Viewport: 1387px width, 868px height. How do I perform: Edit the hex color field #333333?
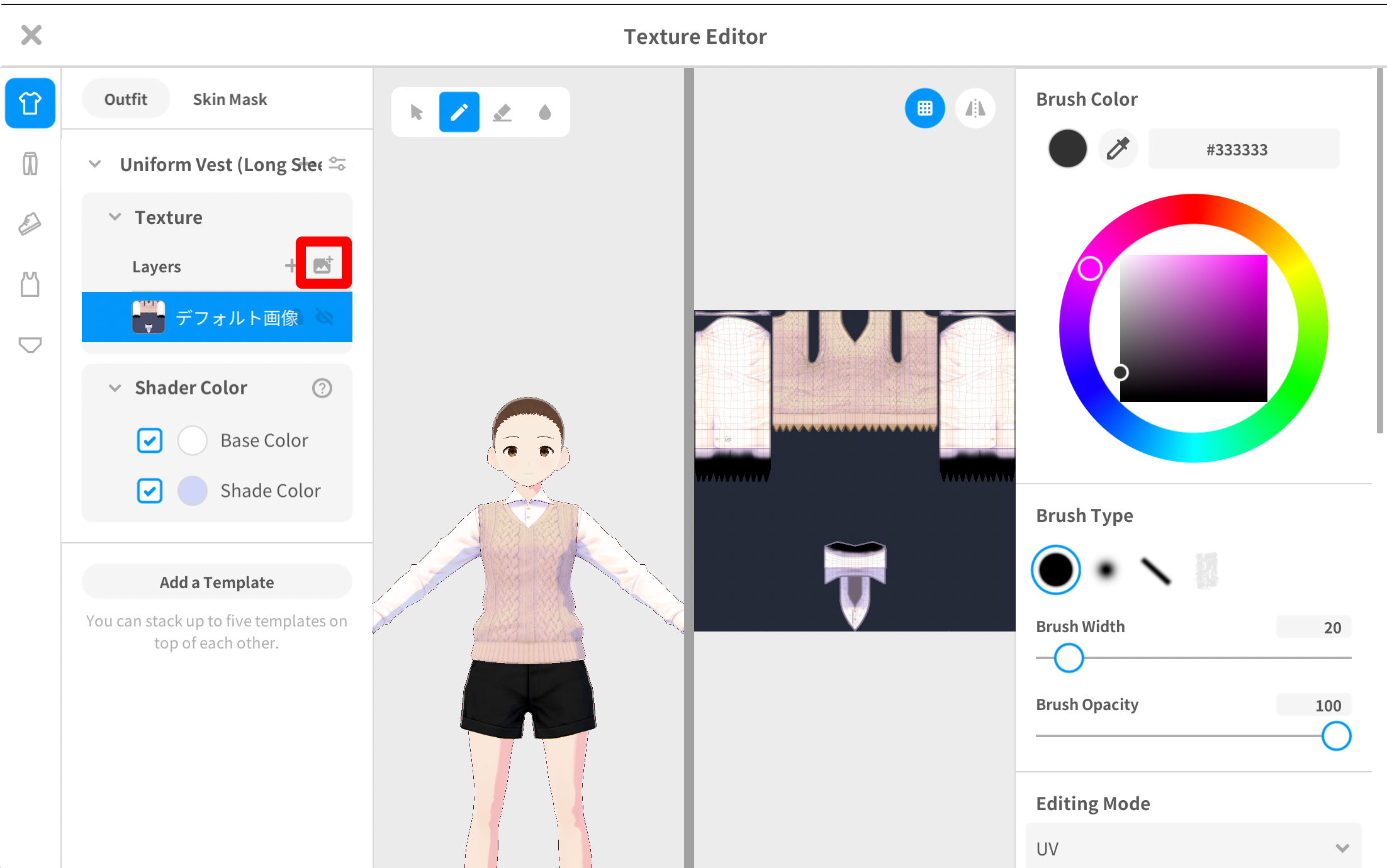(1244, 149)
